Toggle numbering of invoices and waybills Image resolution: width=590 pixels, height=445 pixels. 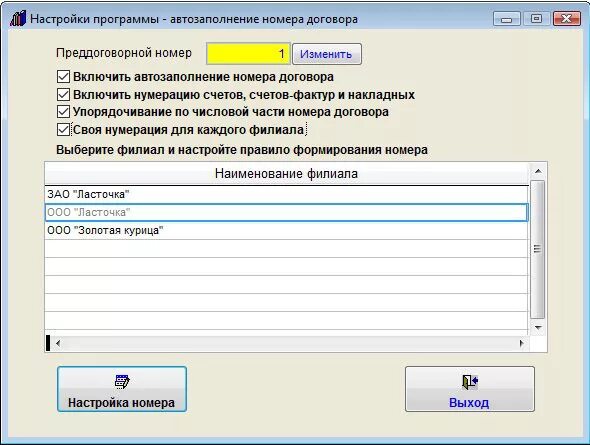[63, 94]
